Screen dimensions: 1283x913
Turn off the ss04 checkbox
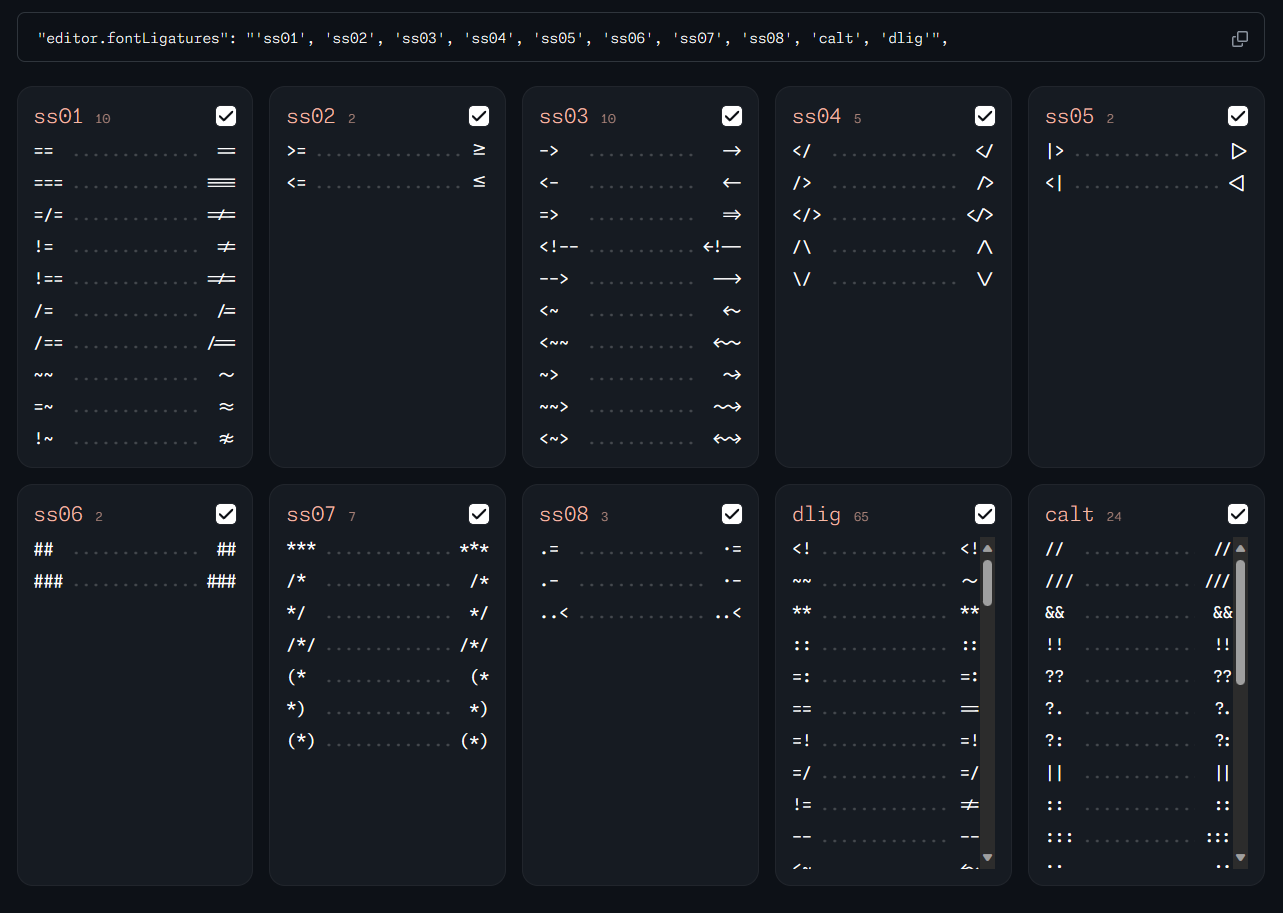[985, 116]
